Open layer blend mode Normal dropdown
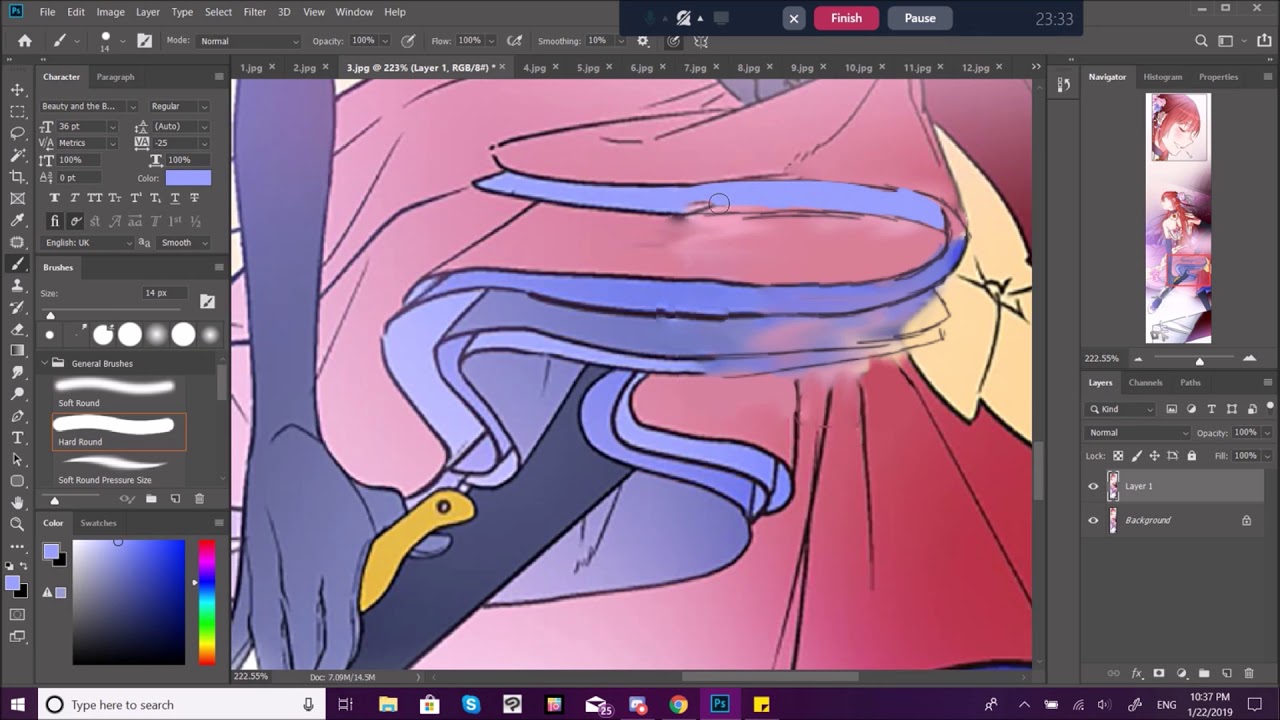Viewport: 1280px width, 720px height. [x=1138, y=433]
